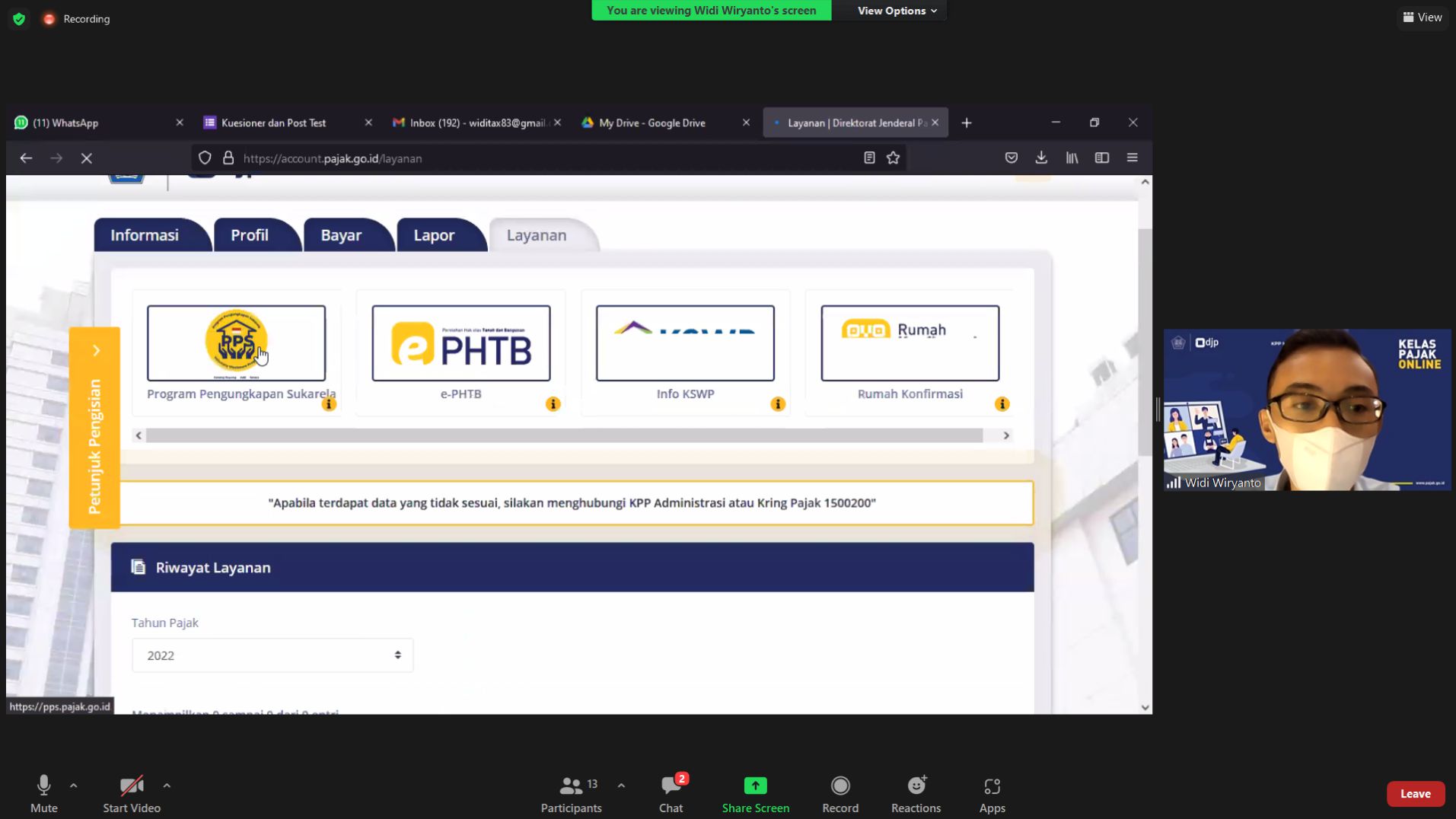Toggle Firefox reader view
This screenshot has width=1456, height=819.
click(x=868, y=158)
